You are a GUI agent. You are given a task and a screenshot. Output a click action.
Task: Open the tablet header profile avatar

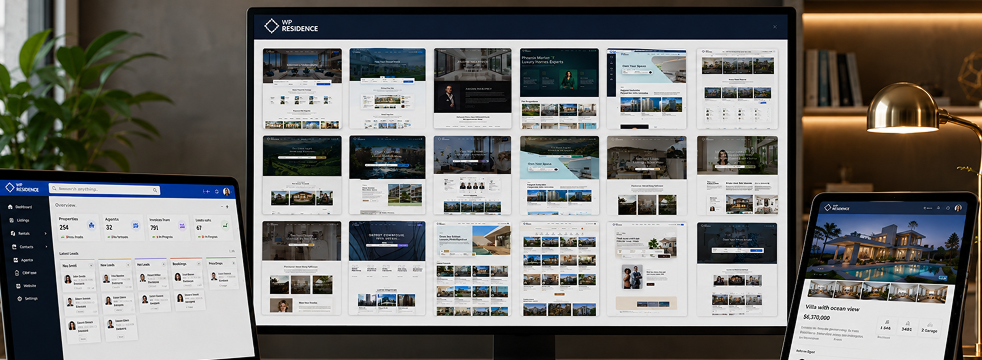[x=958, y=208]
